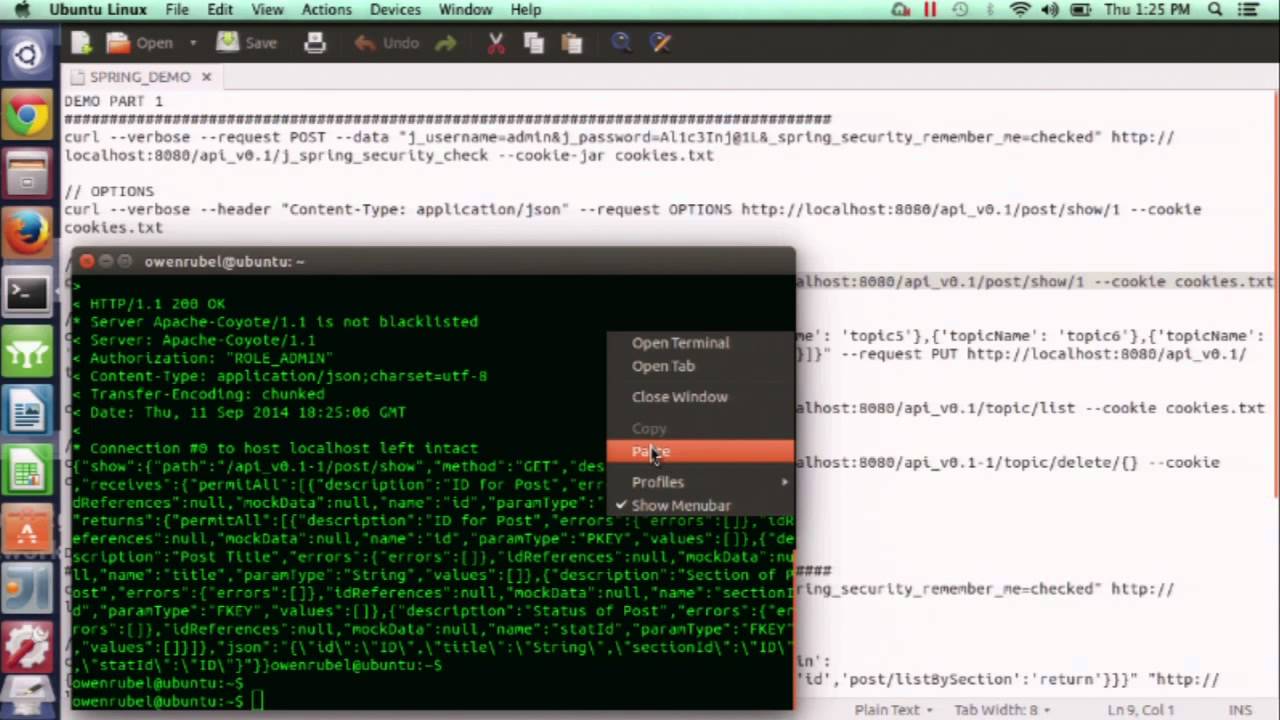The width and height of the screenshot is (1280, 720).
Task: Open Find and Replace toolbar icon
Action: click(659, 43)
